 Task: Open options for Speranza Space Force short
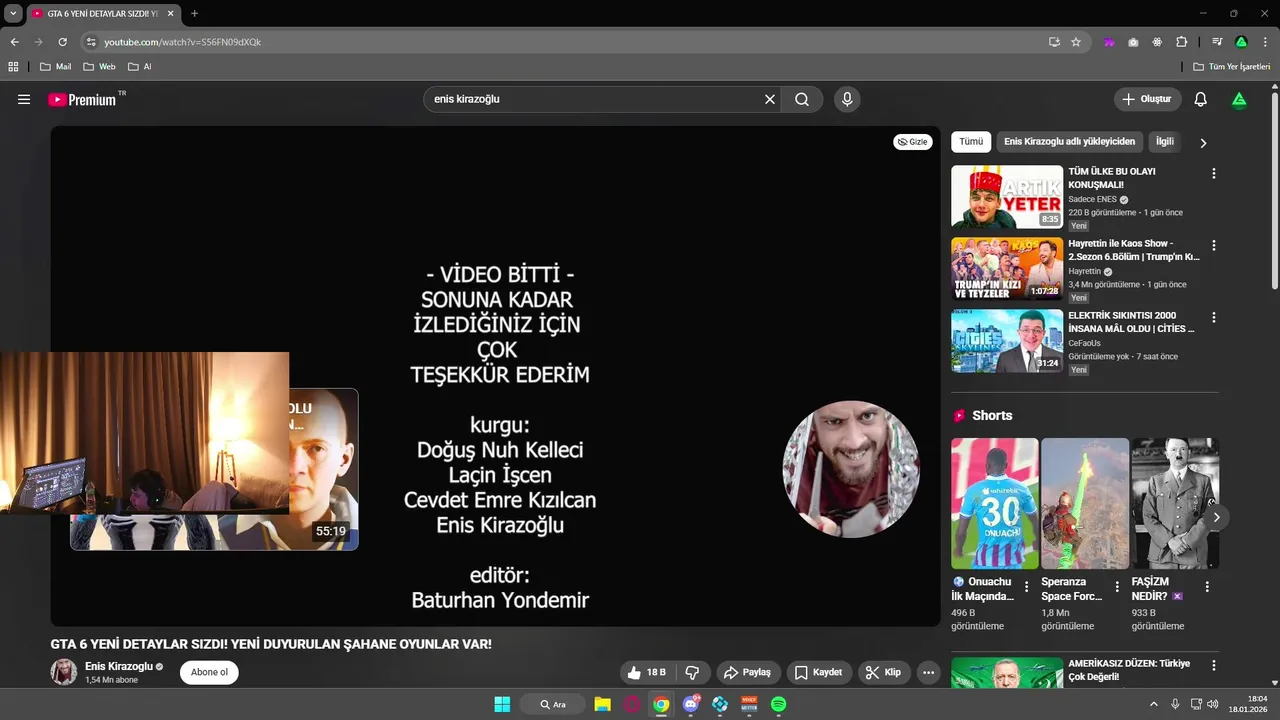[1117, 587]
